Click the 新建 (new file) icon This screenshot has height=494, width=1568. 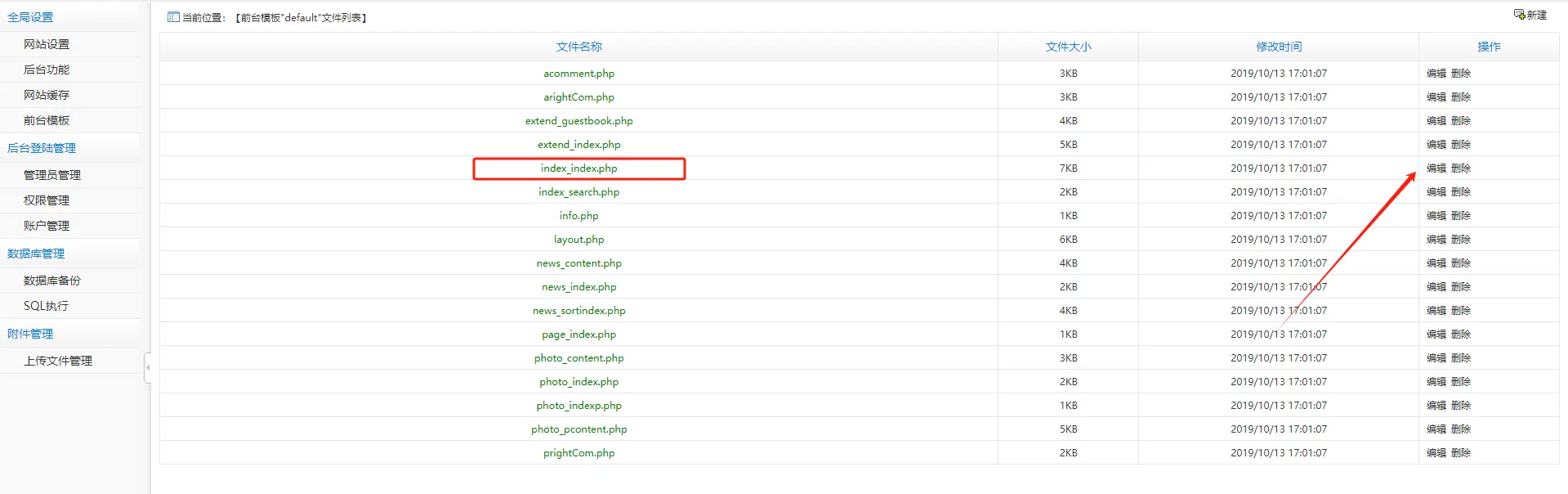(1519, 15)
